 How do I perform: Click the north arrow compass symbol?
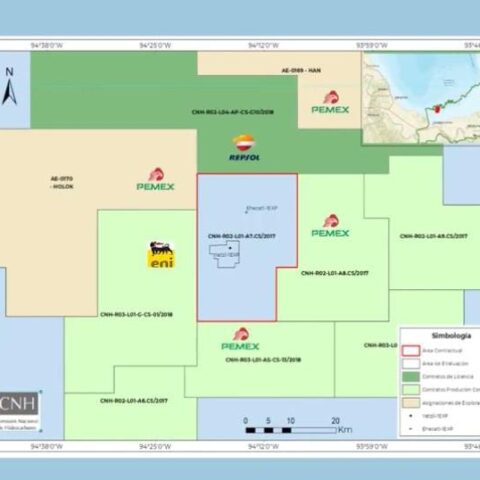[x=10, y=87]
